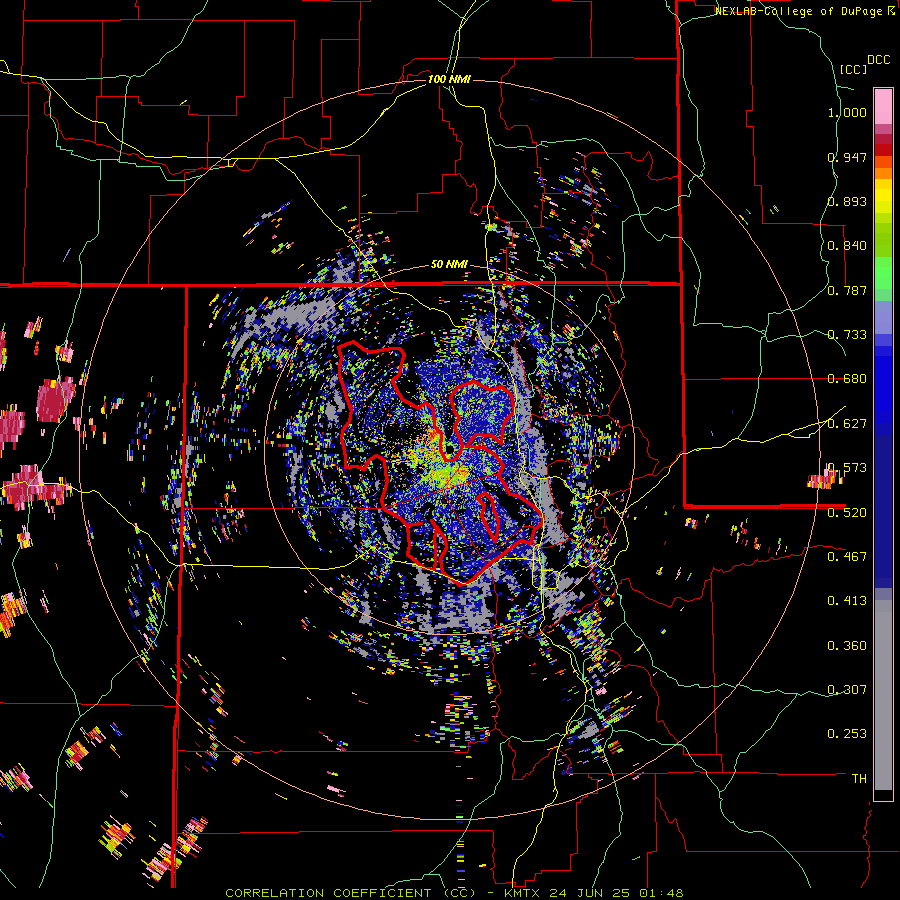Click the 0.360 scale value
Viewport: 900px width, 900px height.
[x=847, y=646]
